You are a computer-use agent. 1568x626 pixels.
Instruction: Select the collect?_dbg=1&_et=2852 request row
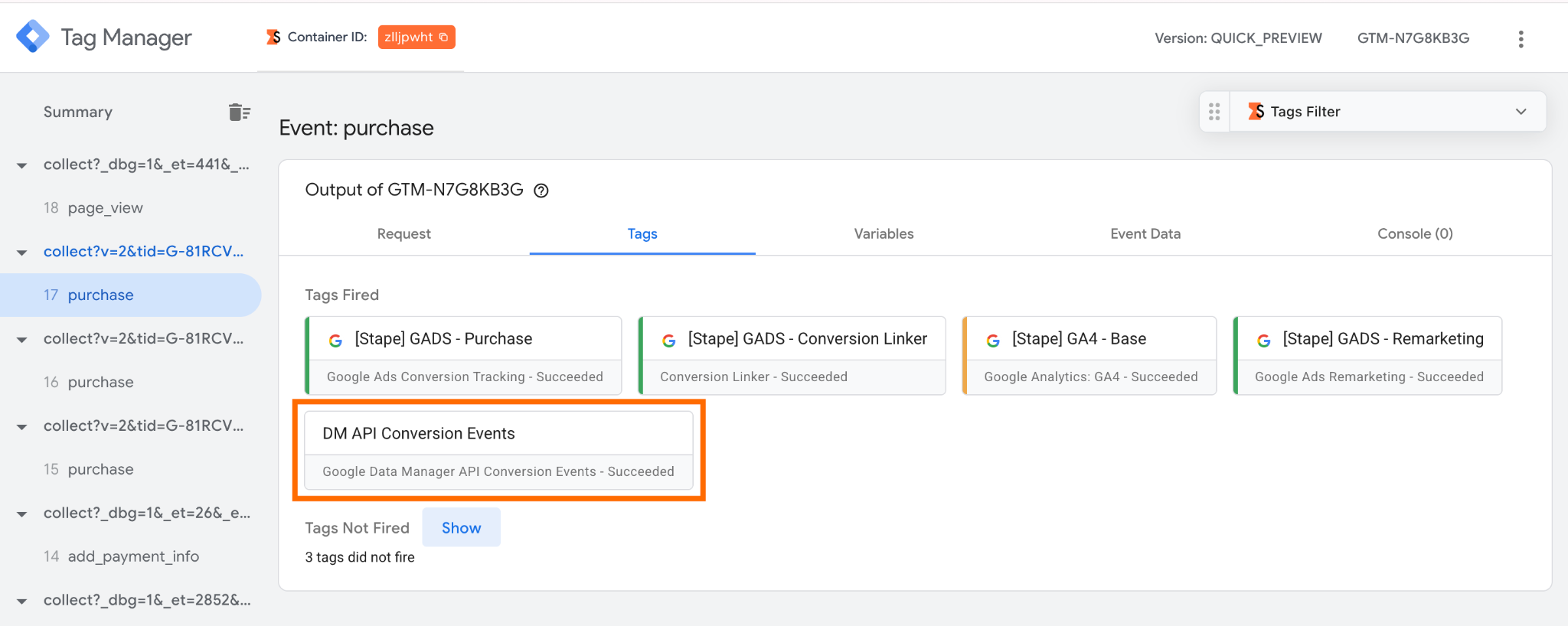coord(147,601)
